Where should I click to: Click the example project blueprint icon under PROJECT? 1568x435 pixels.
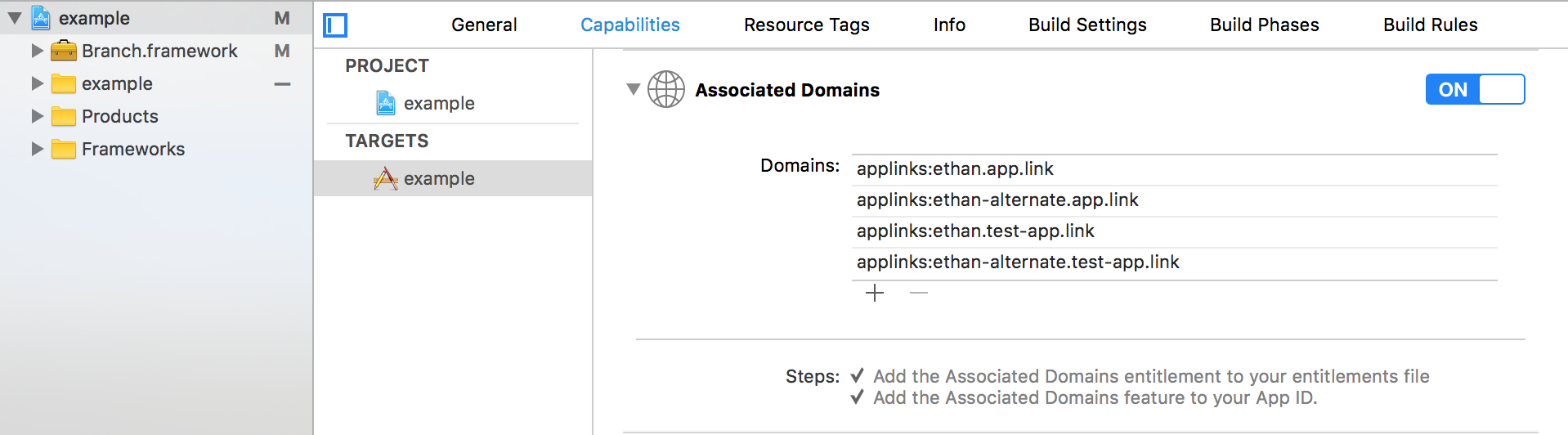click(x=385, y=103)
